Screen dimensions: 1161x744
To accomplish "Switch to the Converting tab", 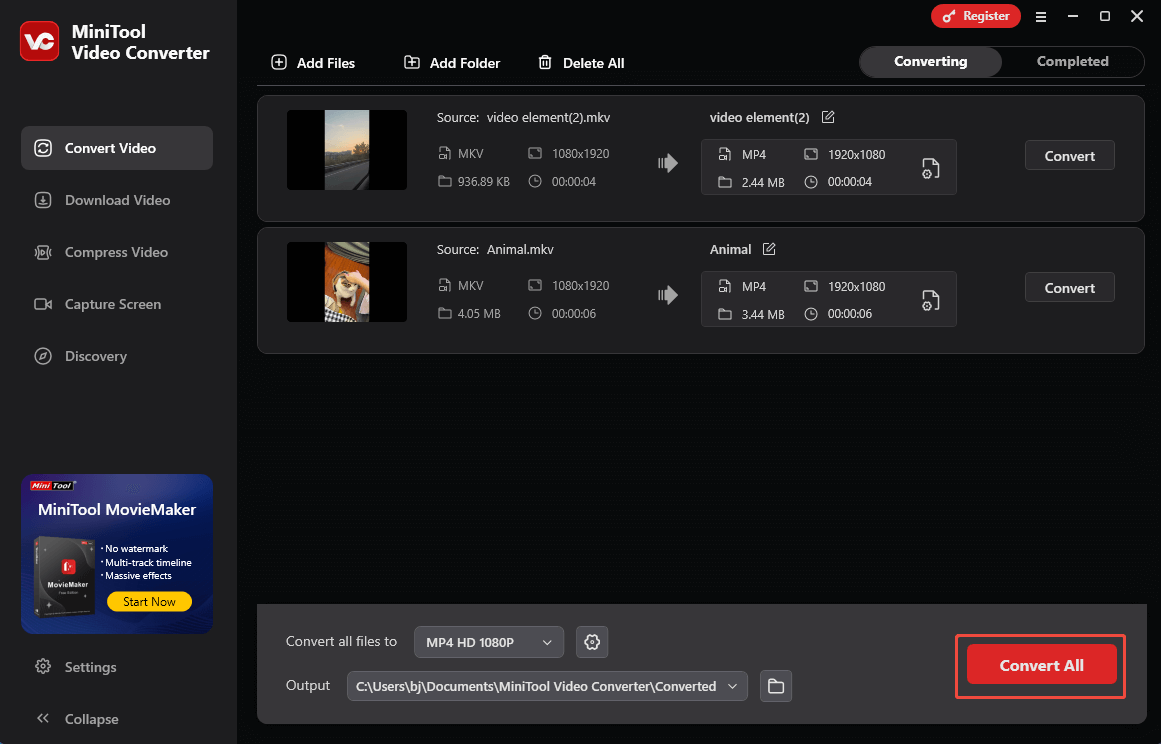I will [931, 61].
